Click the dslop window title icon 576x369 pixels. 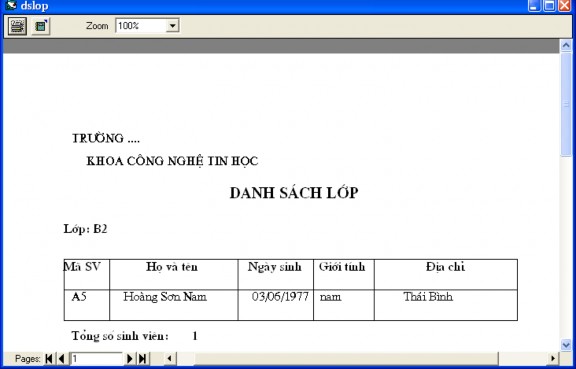11,6
